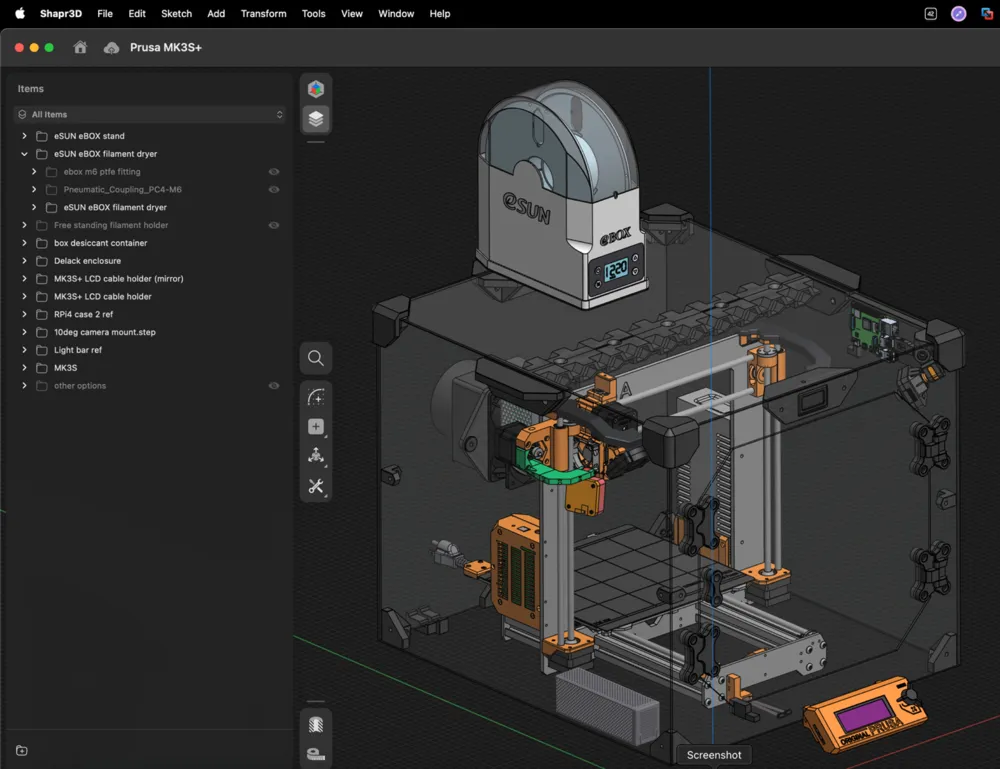Open the All Items filter dropdown

(x=150, y=115)
